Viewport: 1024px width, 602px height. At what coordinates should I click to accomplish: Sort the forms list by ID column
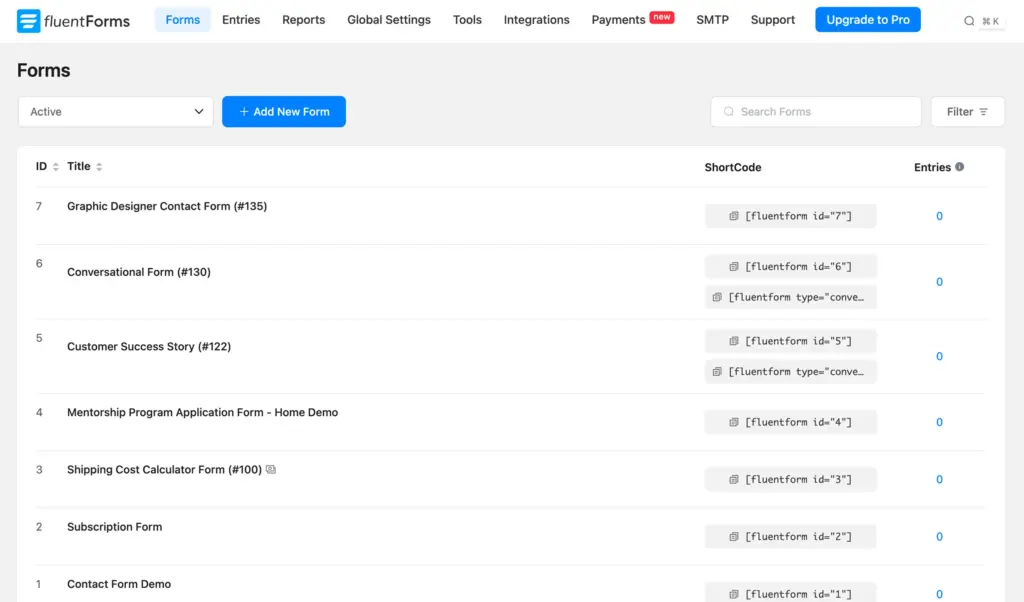pos(55,167)
